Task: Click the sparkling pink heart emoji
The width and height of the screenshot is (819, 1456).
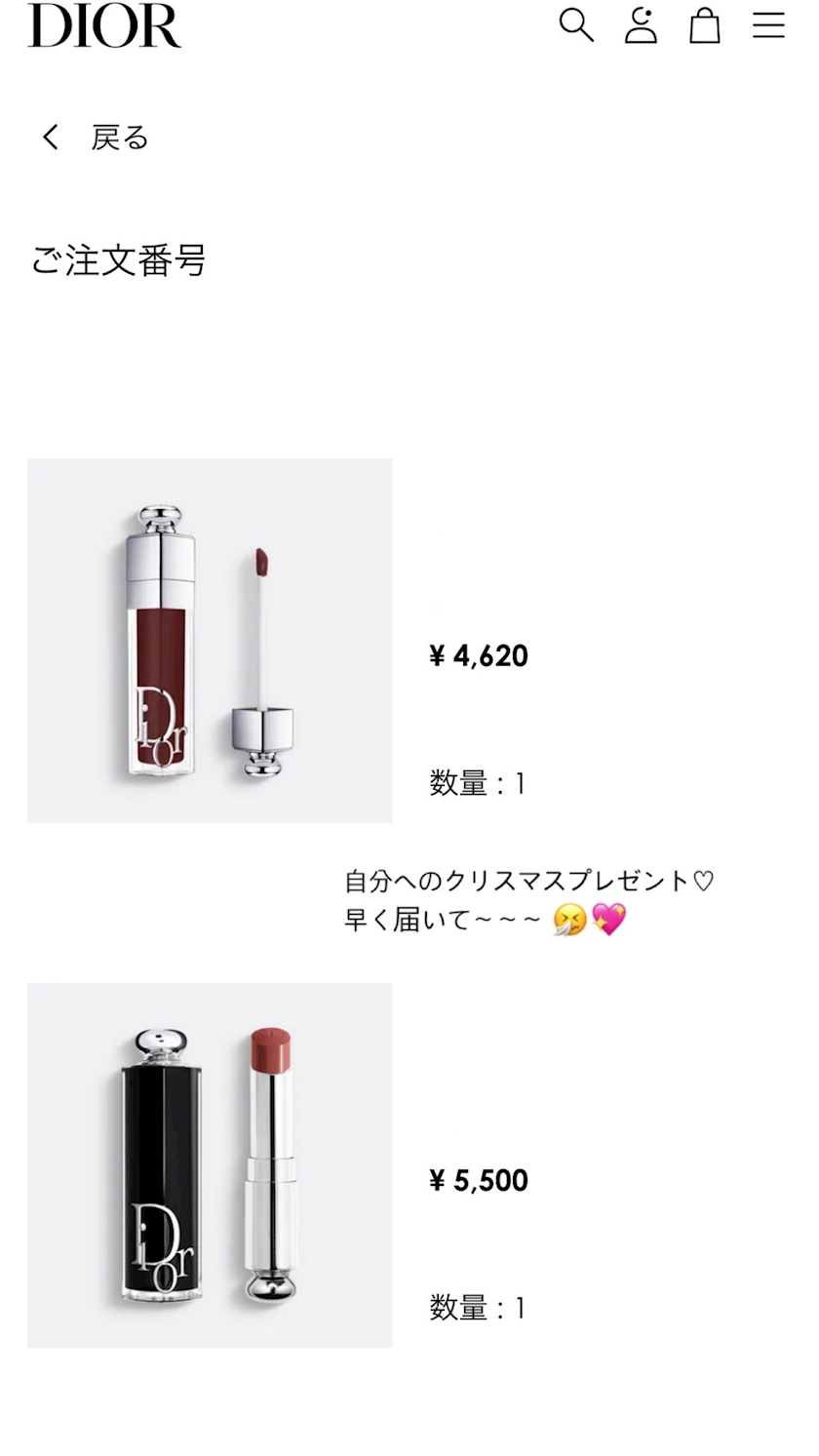Action: [609, 920]
